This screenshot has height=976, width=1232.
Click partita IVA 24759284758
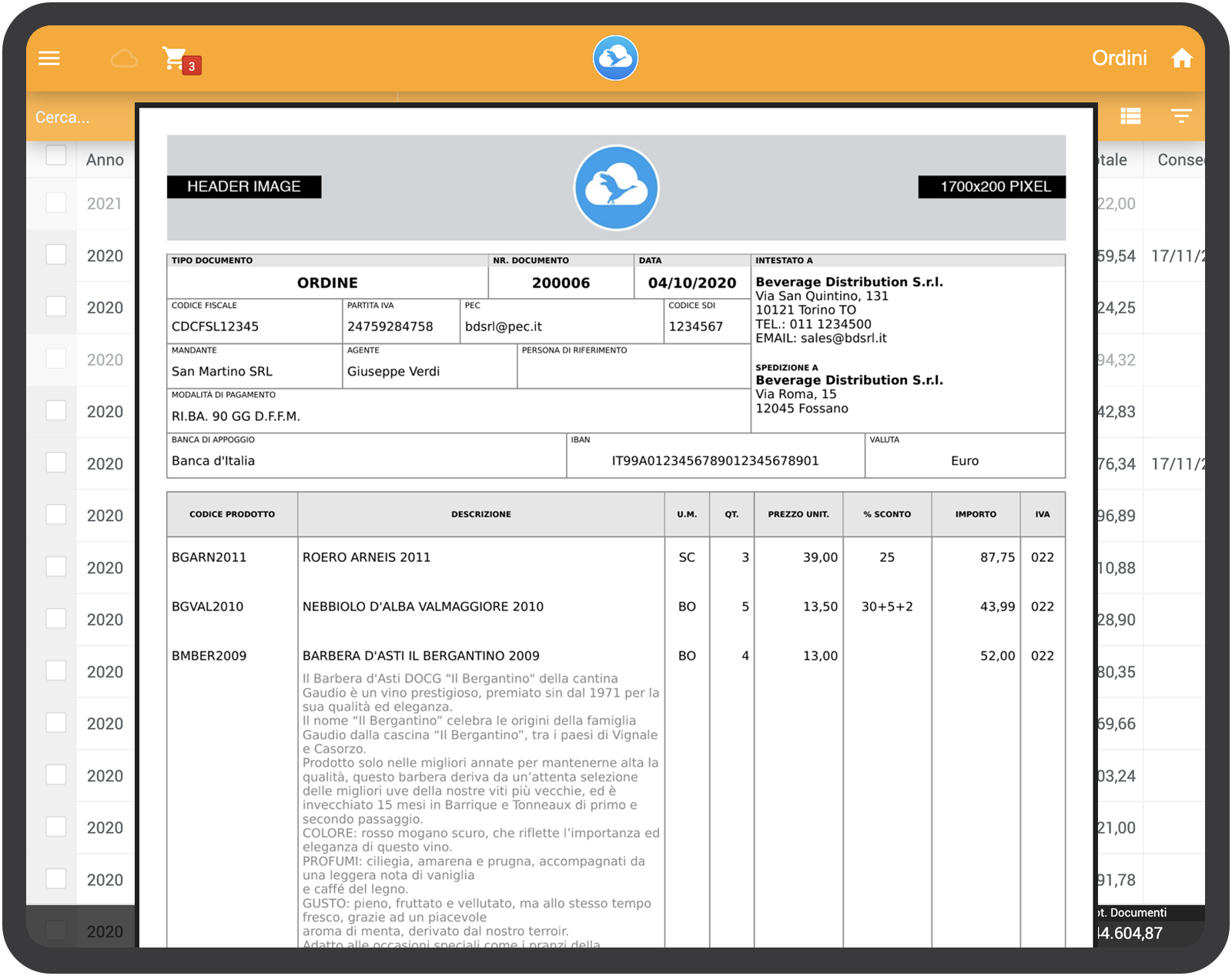click(390, 326)
